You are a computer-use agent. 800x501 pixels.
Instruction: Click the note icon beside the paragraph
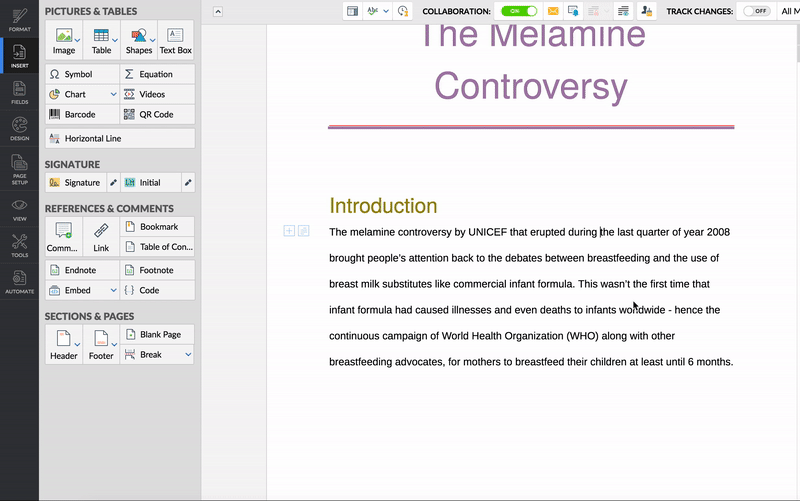point(304,231)
